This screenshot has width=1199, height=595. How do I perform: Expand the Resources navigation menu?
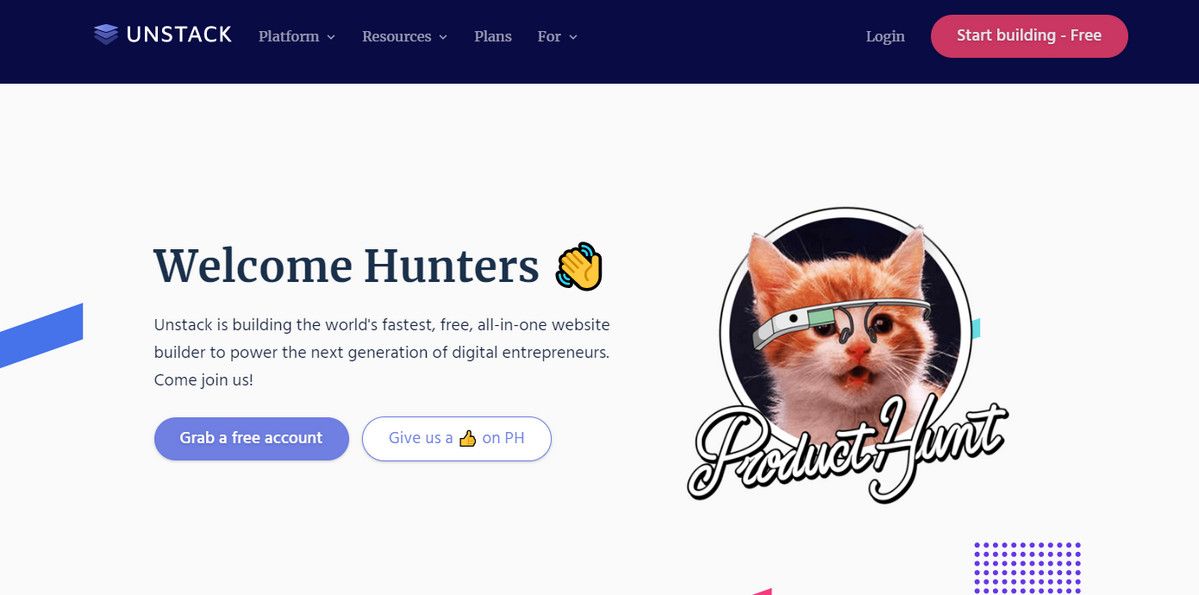405,36
